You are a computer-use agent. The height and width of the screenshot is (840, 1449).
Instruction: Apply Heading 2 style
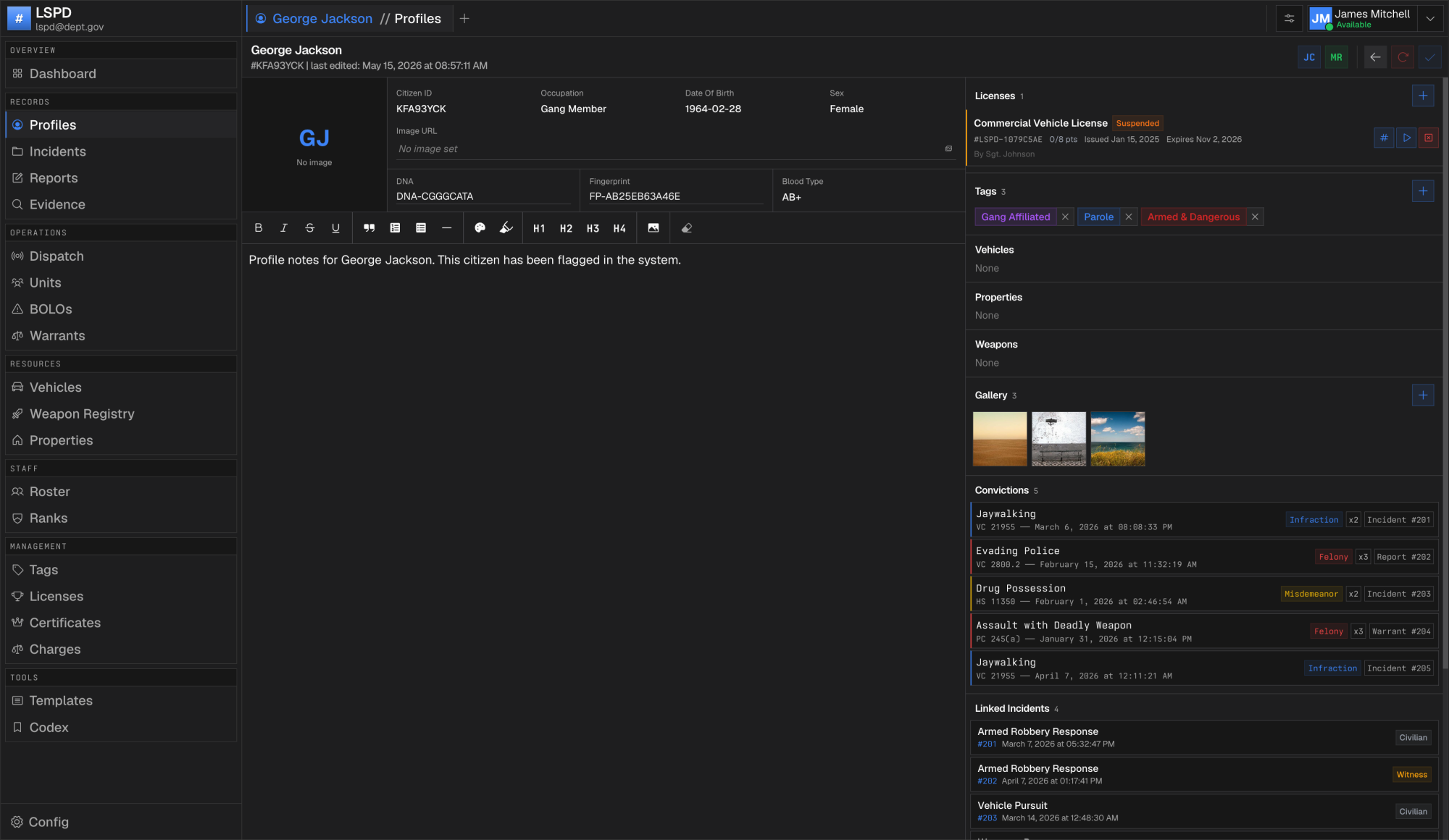point(566,228)
